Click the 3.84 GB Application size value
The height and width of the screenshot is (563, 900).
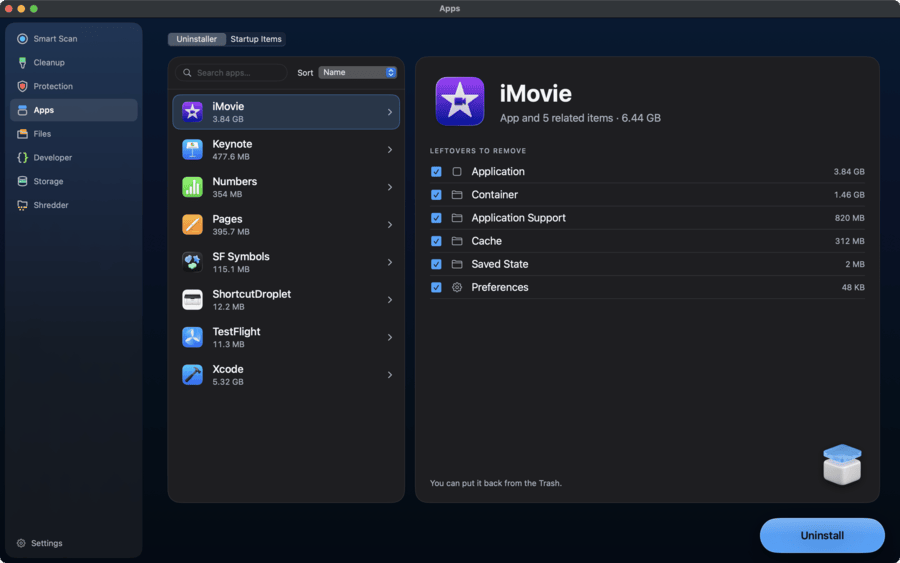click(x=849, y=172)
